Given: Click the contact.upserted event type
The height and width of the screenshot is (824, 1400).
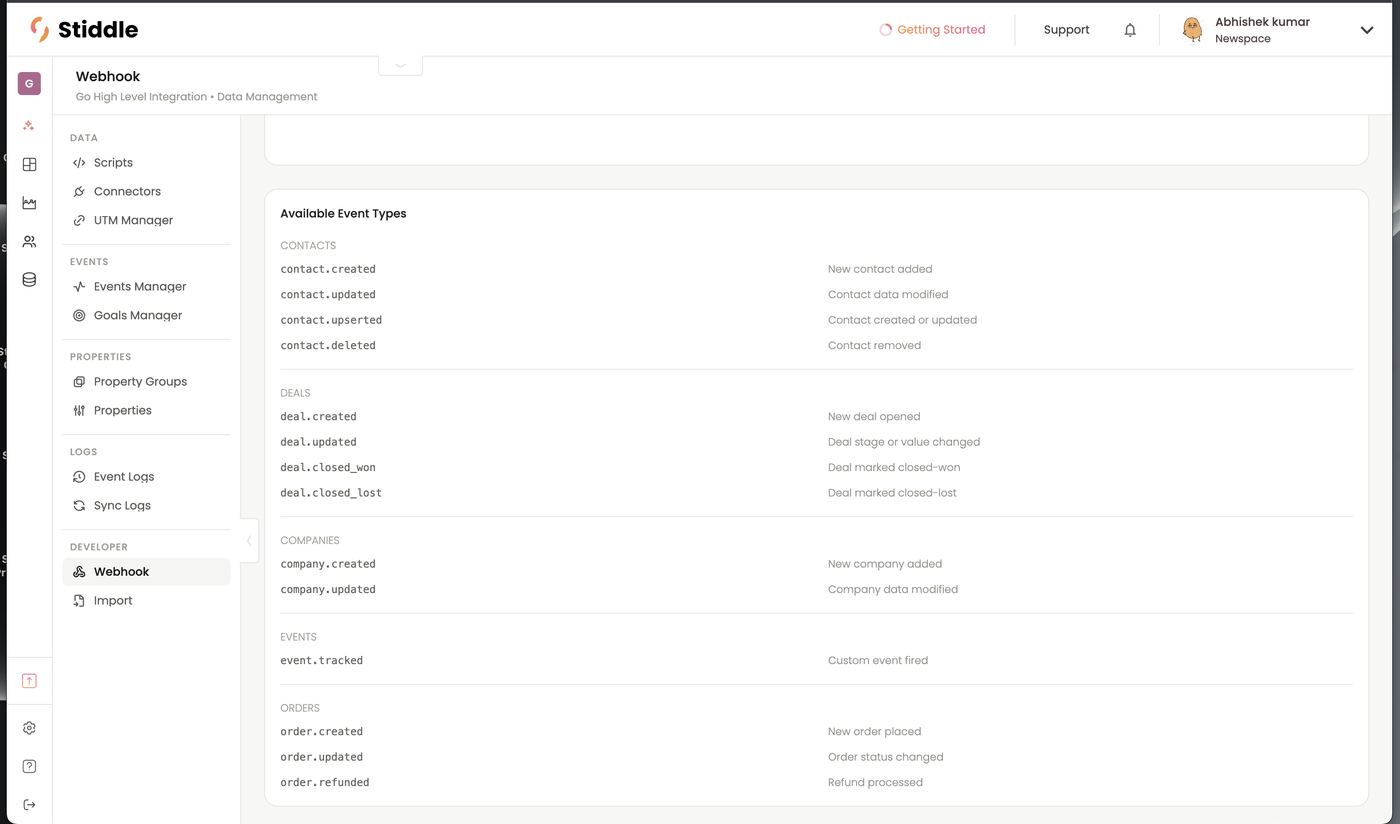Looking at the screenshot, I should pyautogui.click(x=331, y=320).
